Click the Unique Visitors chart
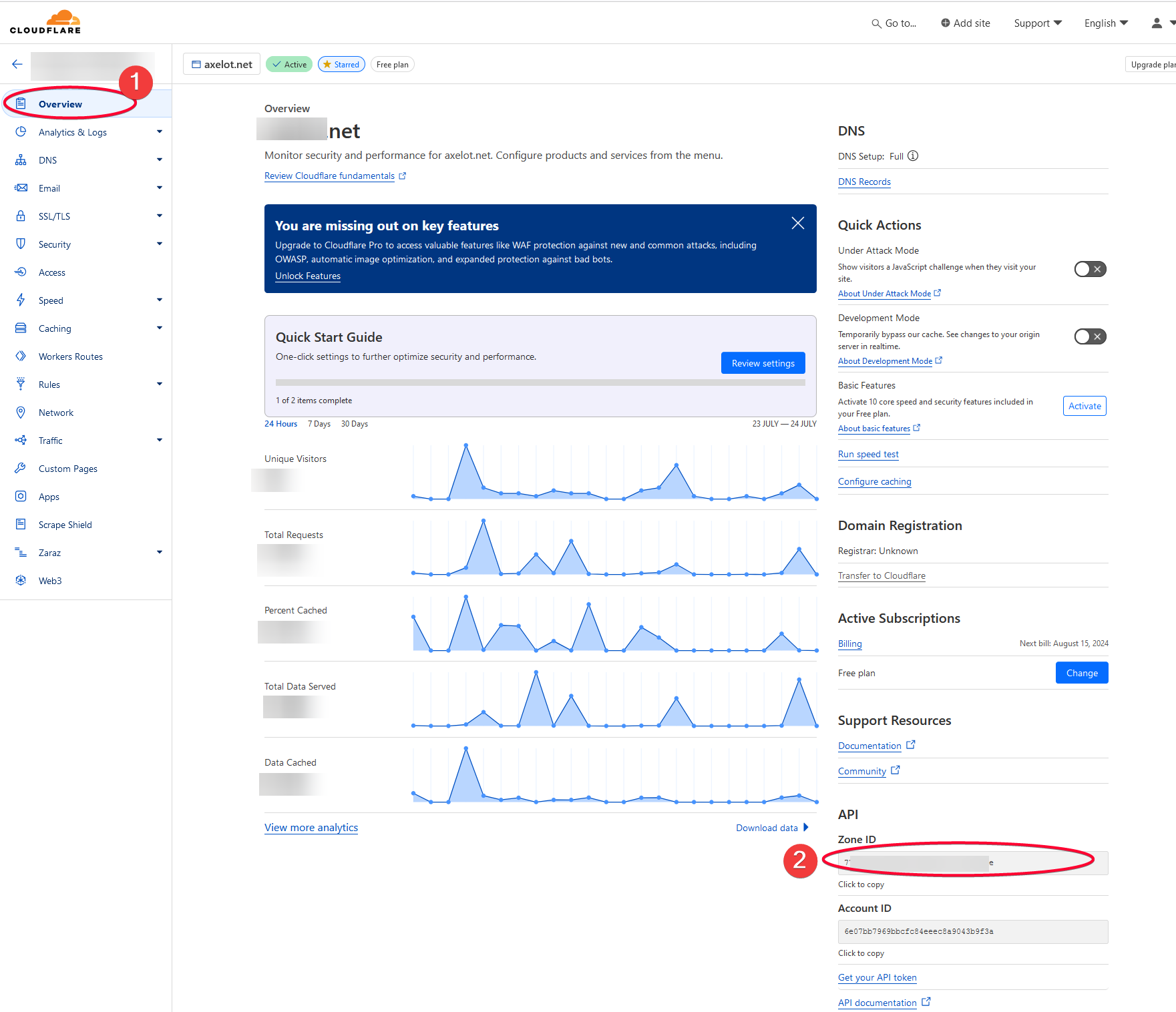Image resolution: width=1176 pixels, height=1012 pixels. pyautogui.click(x=615, y=472)
